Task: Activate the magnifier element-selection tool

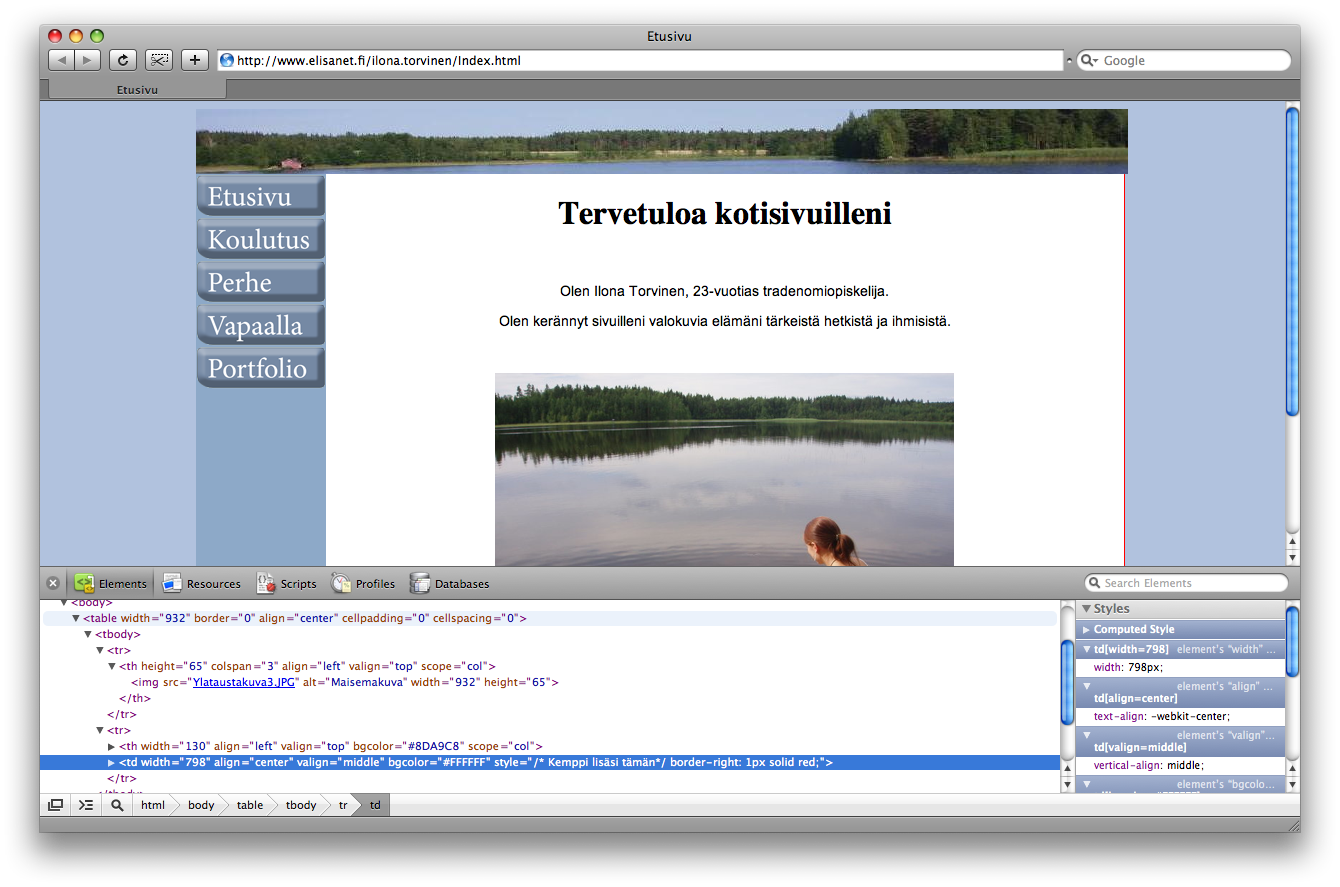Action: coord(117,805)
